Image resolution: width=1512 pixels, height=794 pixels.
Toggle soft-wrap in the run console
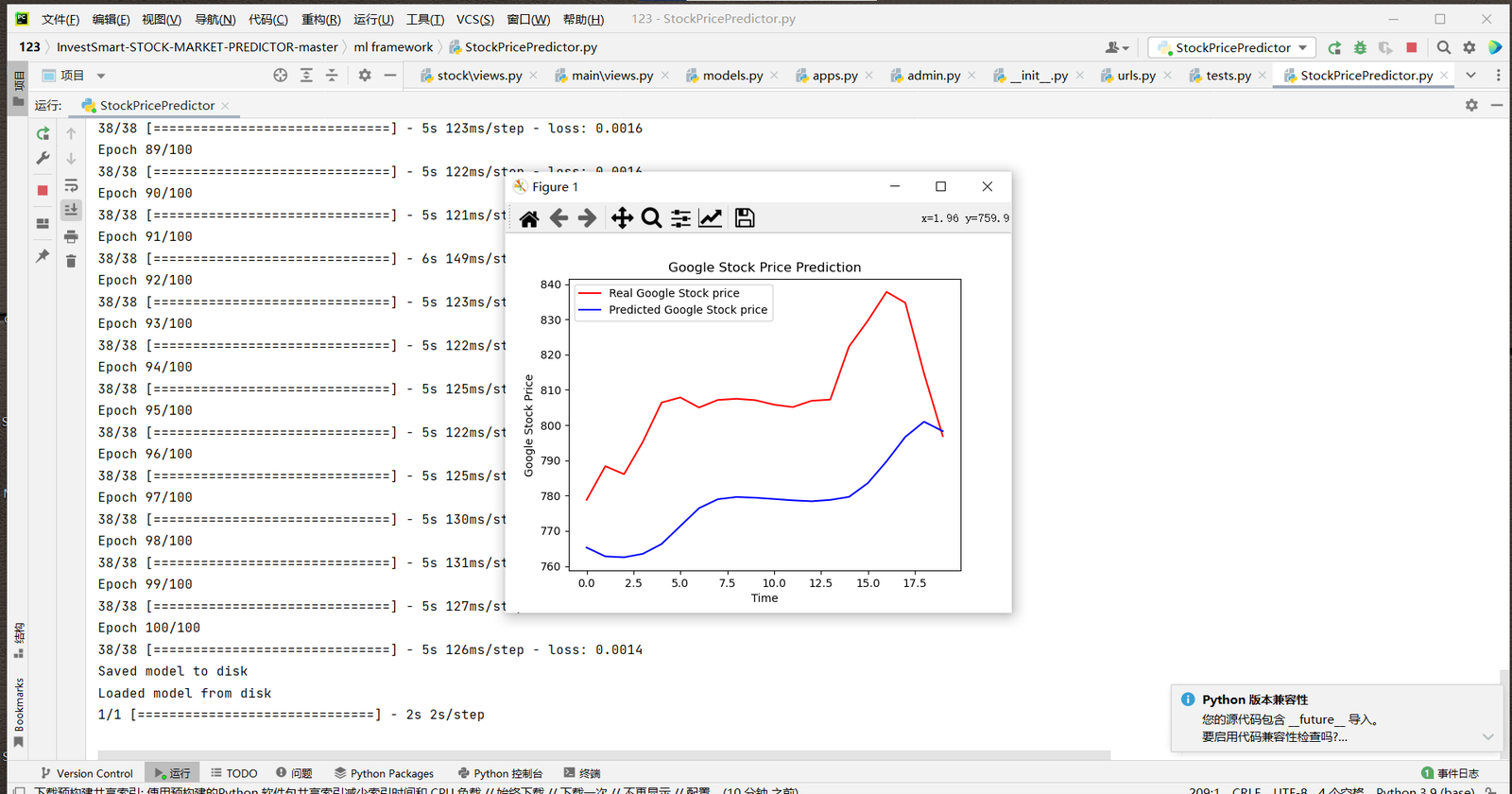(x=71, y=185)
